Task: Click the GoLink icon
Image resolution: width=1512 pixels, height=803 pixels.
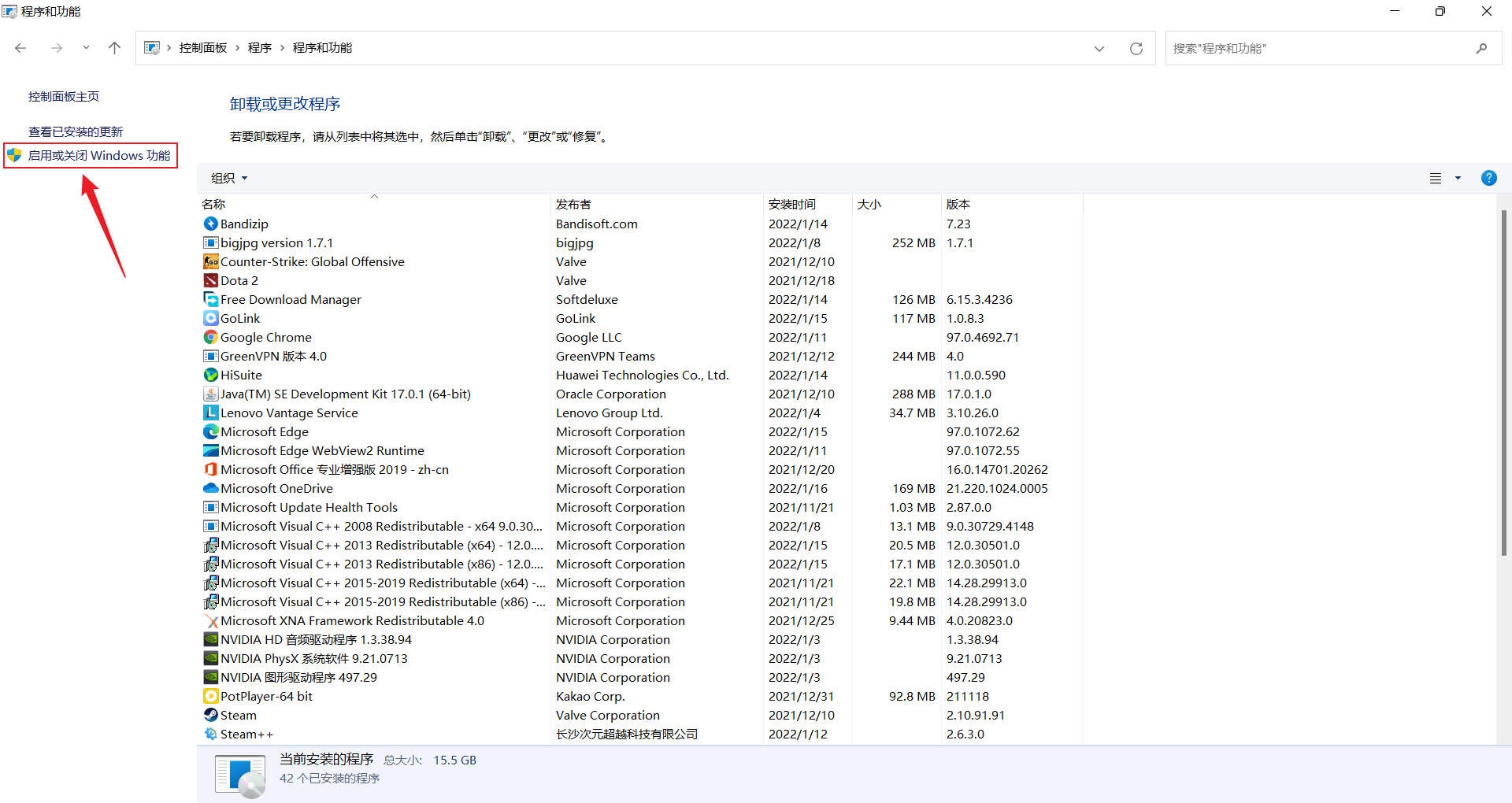Action: (x=210, y=318)
